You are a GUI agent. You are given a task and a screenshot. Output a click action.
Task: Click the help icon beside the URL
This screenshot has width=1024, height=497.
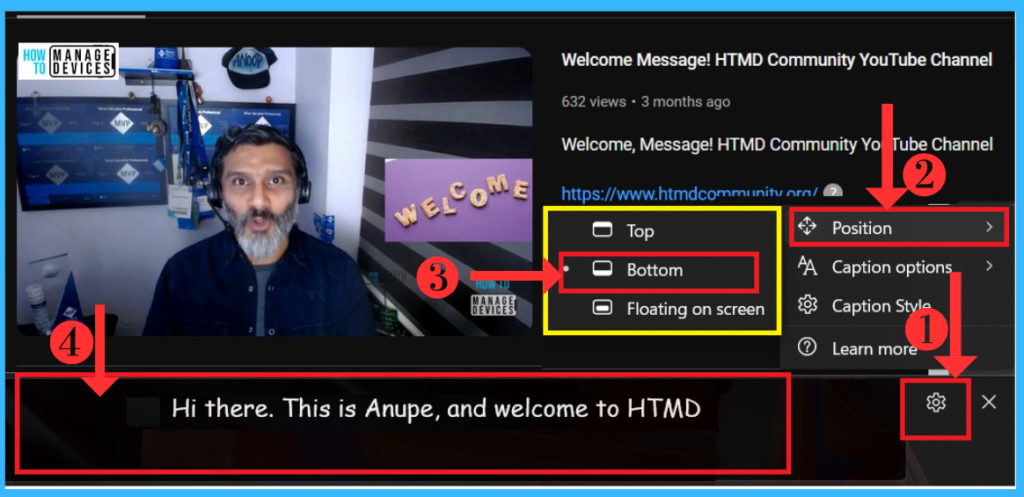832,193
